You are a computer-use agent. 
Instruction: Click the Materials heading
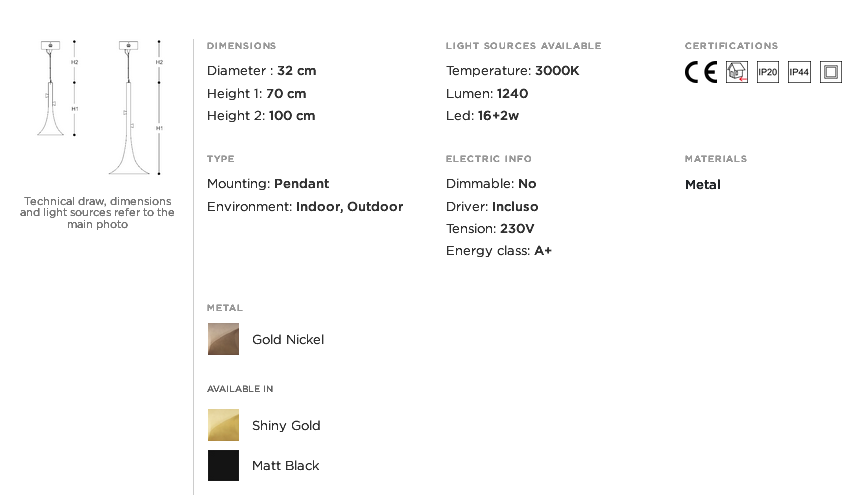point(715,158)
